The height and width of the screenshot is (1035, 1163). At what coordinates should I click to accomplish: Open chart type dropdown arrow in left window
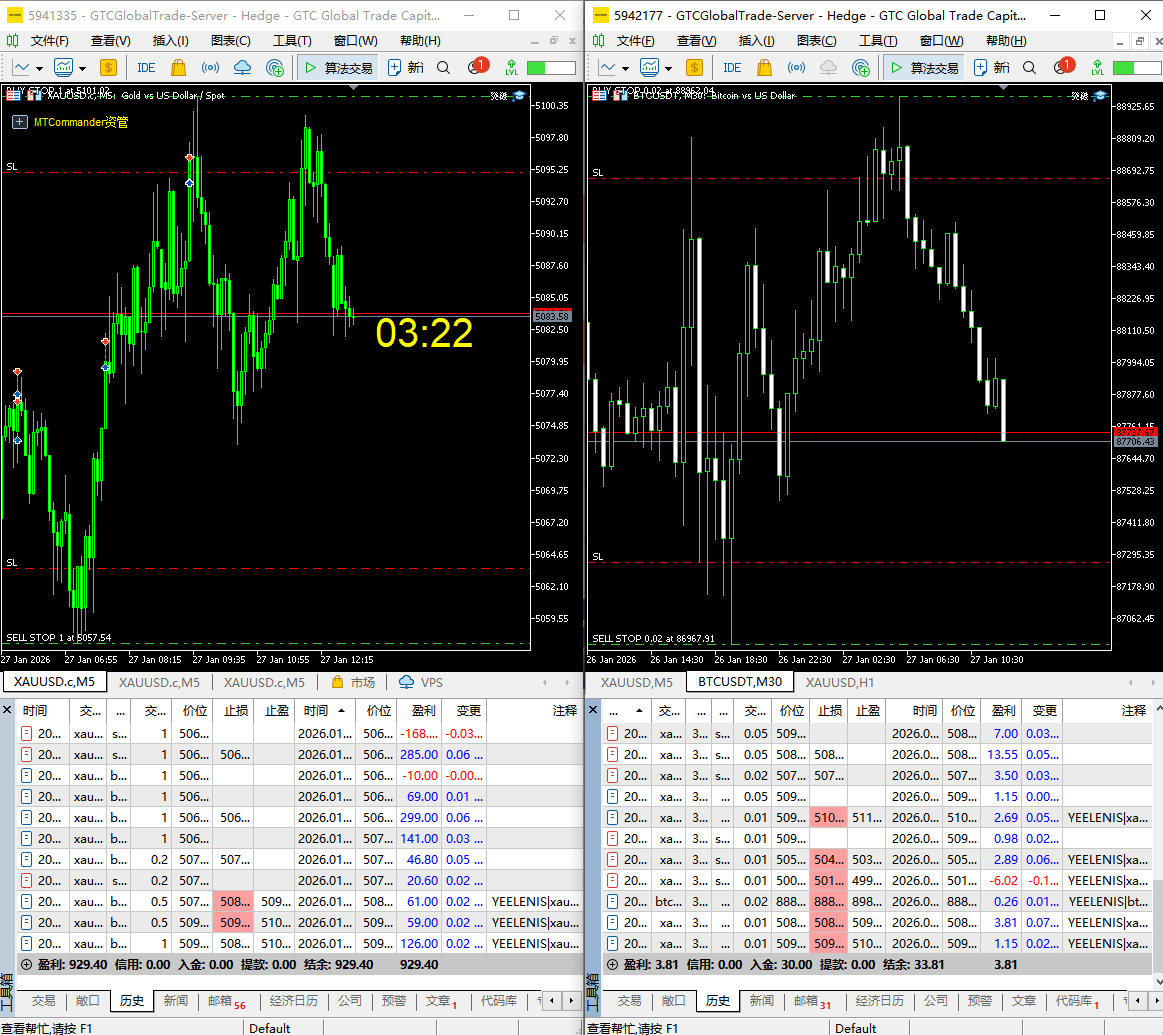pos(39,69)
